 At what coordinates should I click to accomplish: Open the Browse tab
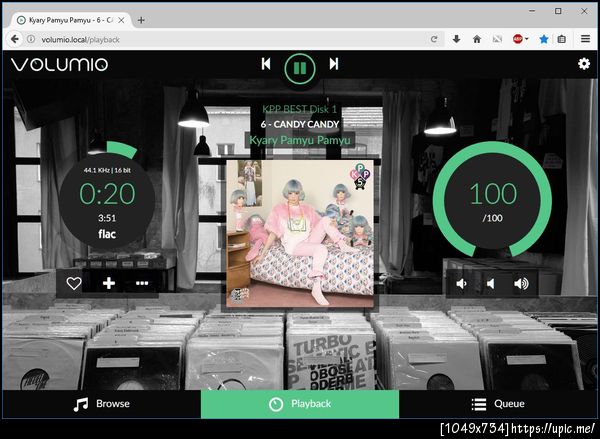coord(101,404)
